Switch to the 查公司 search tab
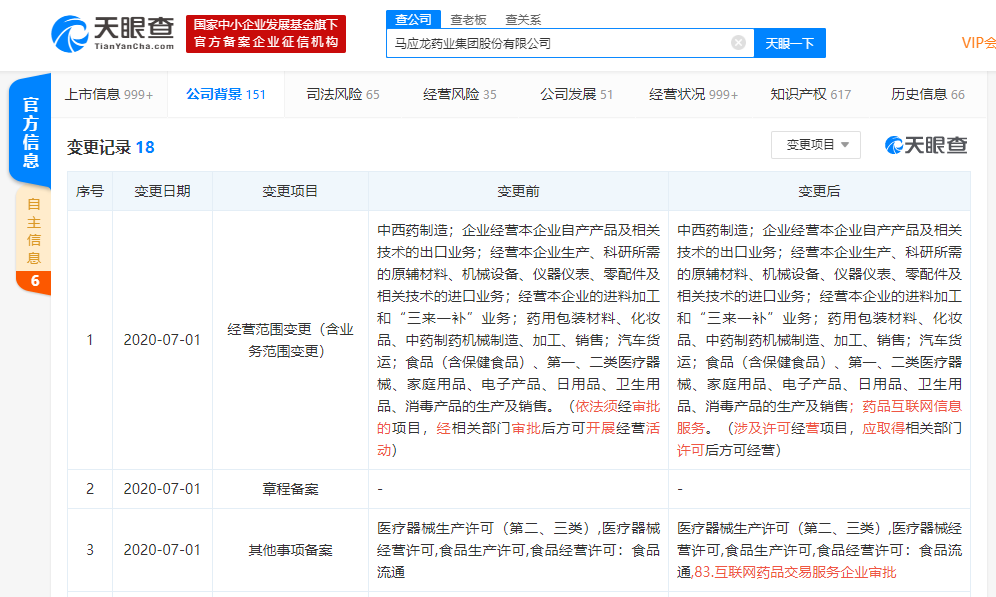Viewport: 996px width, 597px height. (413, 20)
